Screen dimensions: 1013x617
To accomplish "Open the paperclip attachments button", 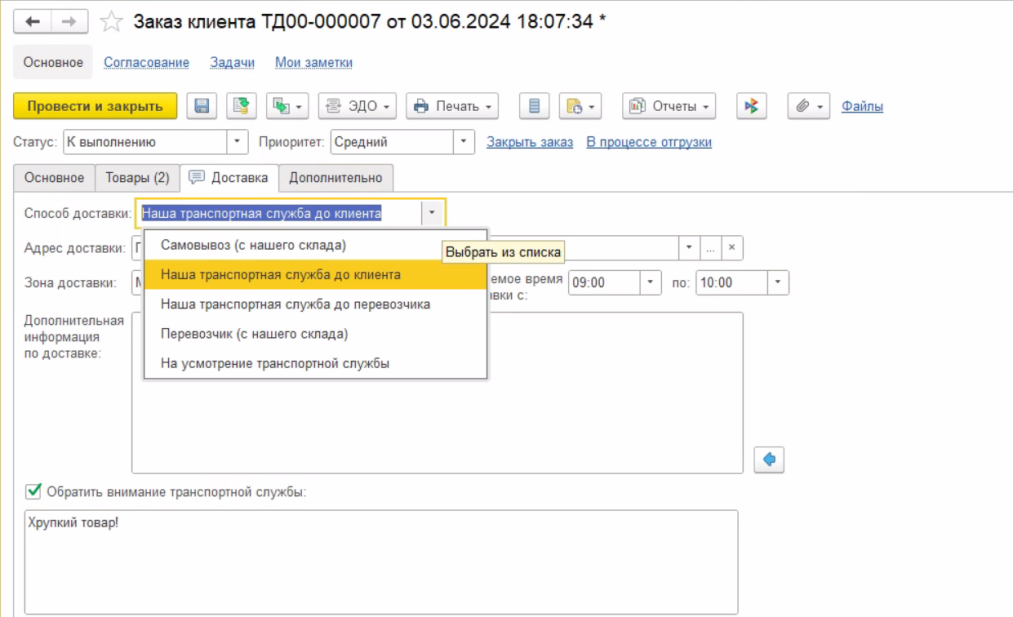I will point(808,106).
